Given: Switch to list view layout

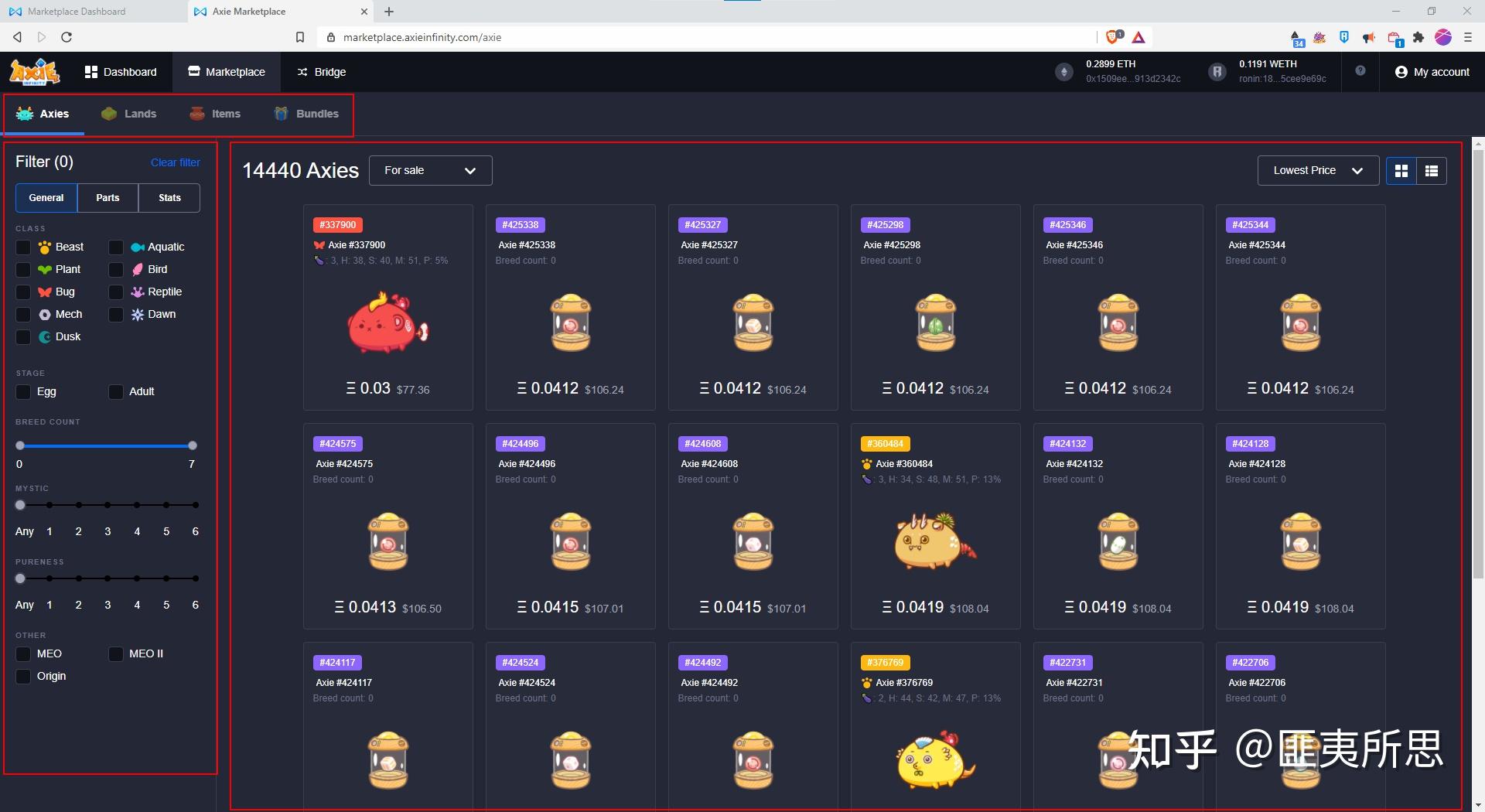Looking at the screenshot, I should pyautogui.click(x=1431, y=170).
